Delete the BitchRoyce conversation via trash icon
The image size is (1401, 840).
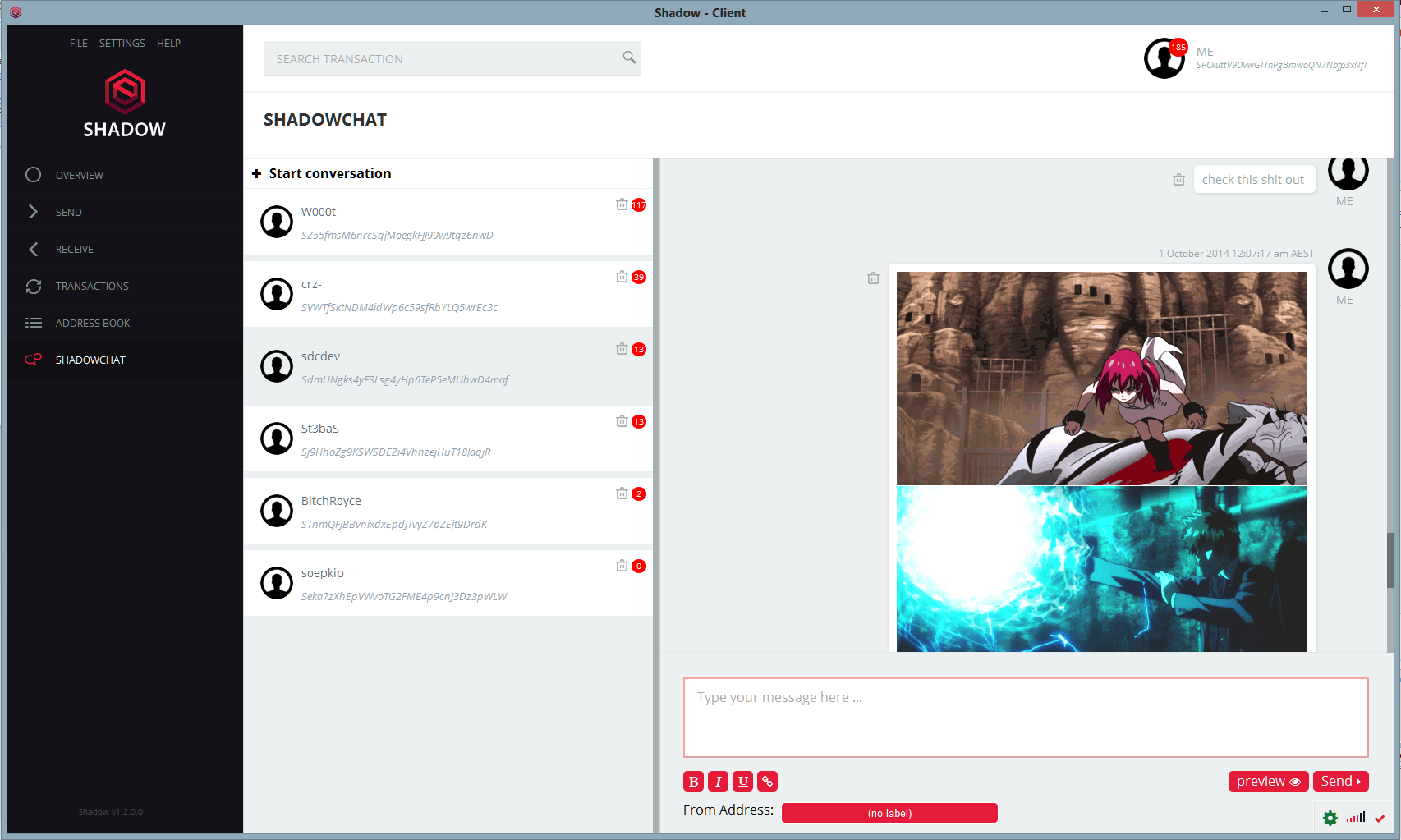point(622,493)
